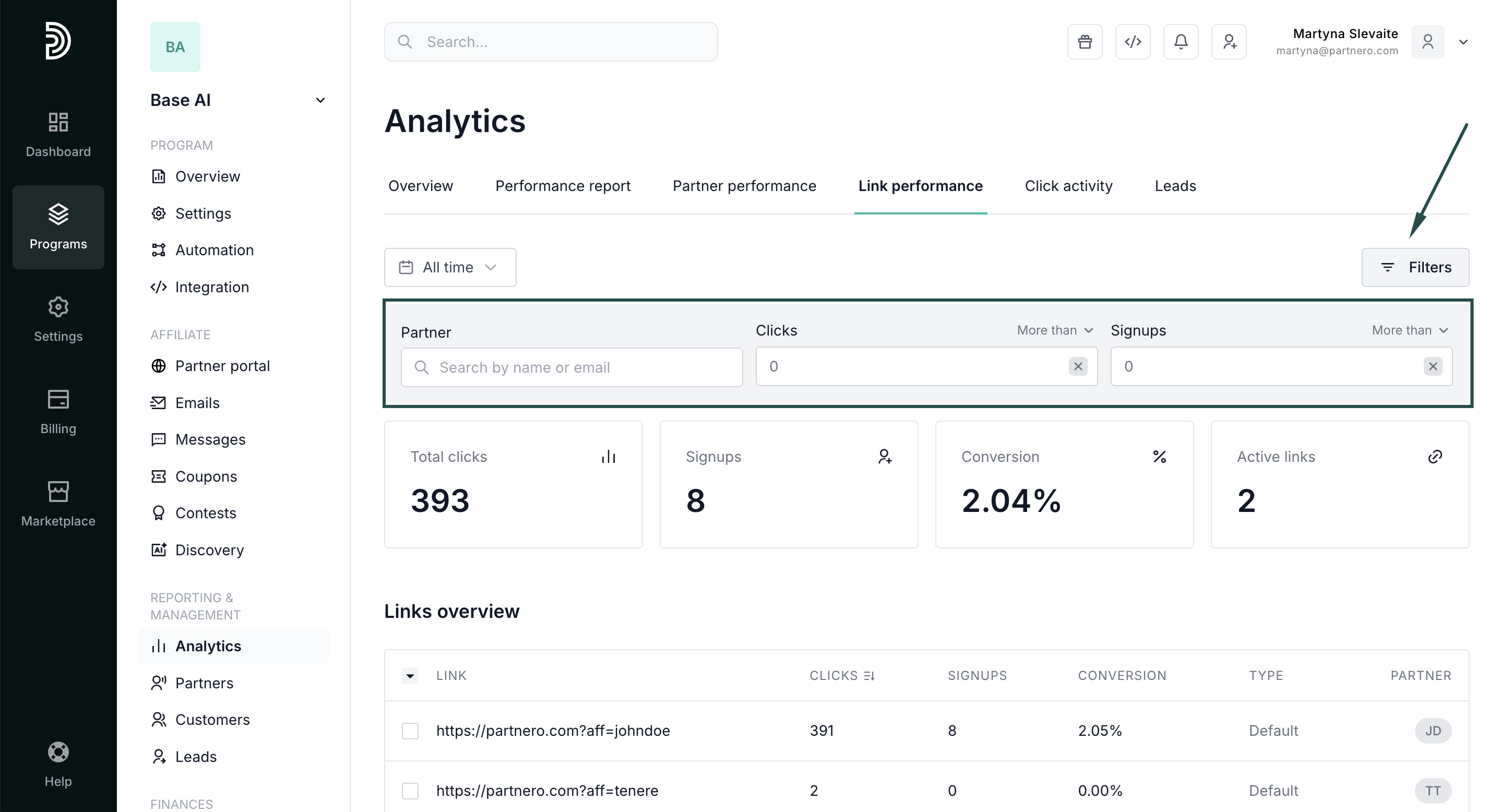1500x812 pixels.
Task: Expand the All time date range dropdown
Action: coord(449,268)
